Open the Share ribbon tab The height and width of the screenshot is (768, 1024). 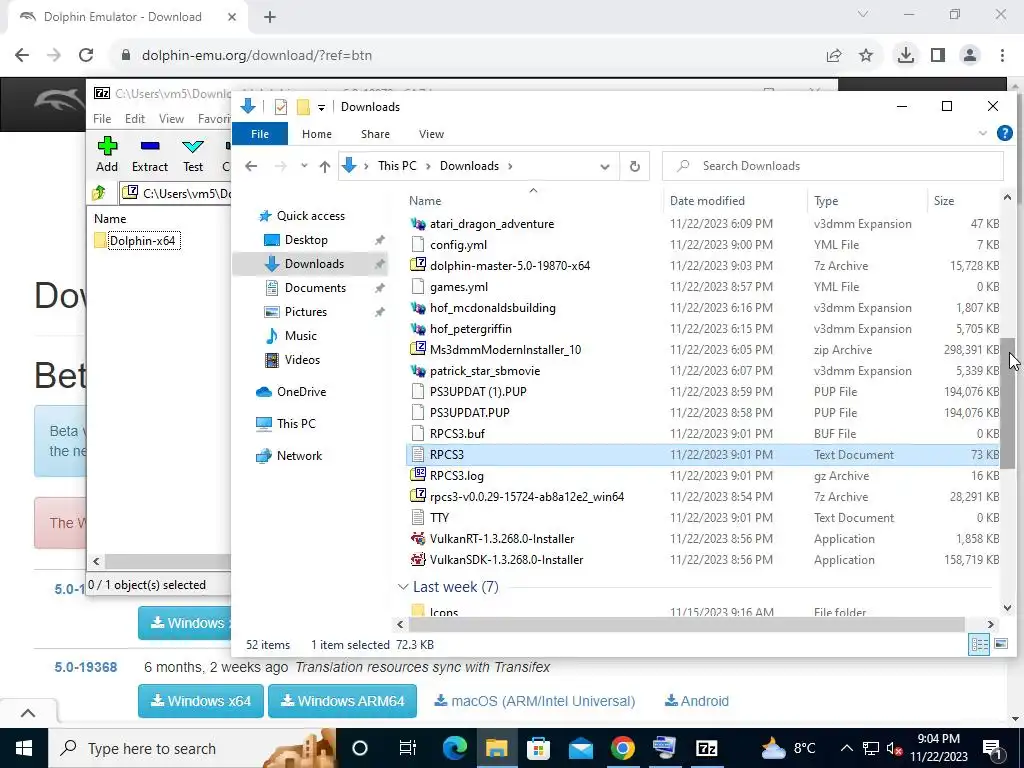tap(376, 134)
